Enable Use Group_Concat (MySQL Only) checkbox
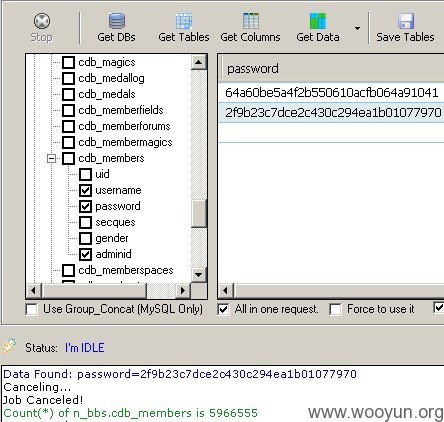This screenshot has height=422, width=444. tap(32, 309)
